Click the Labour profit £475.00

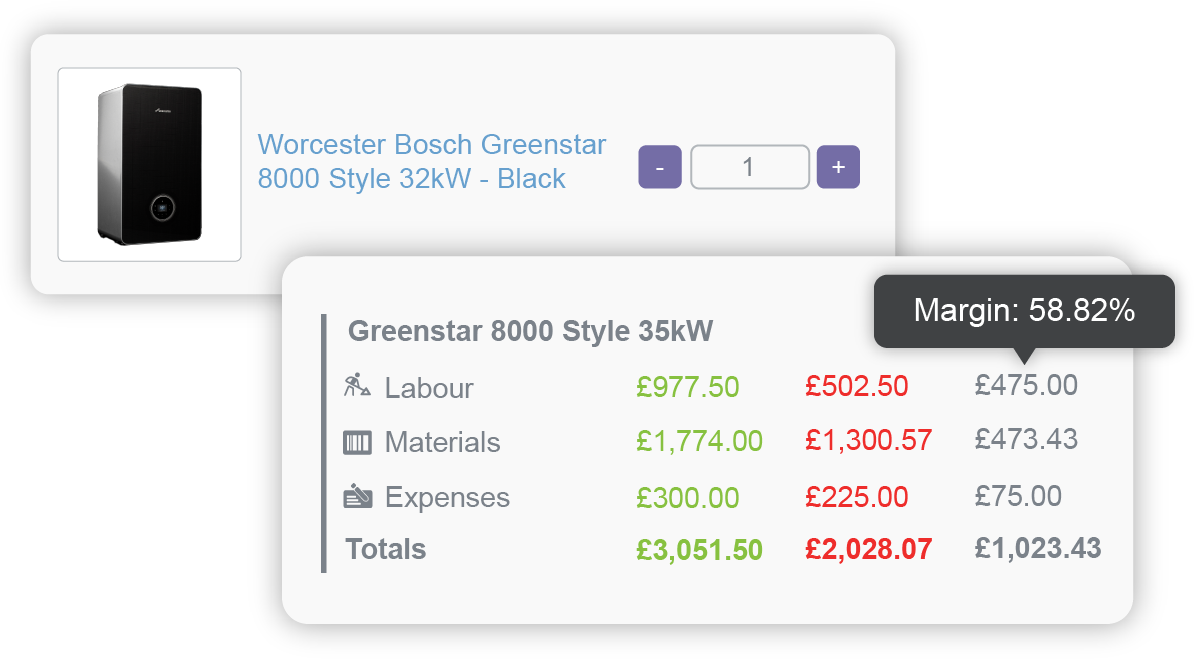(1027, 386)
